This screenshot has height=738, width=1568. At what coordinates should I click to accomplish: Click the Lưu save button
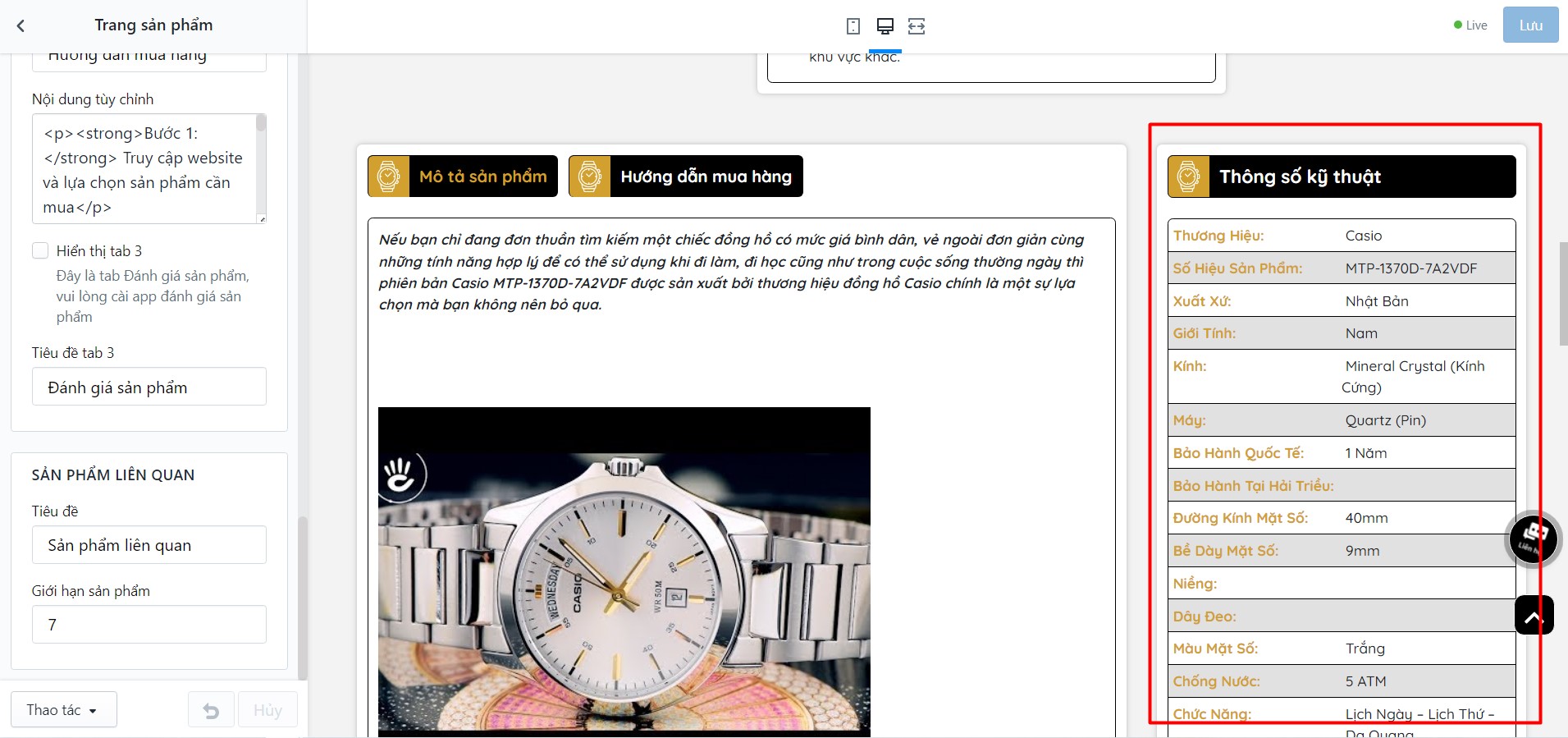pyautogui.click(x=1530, y=25)
